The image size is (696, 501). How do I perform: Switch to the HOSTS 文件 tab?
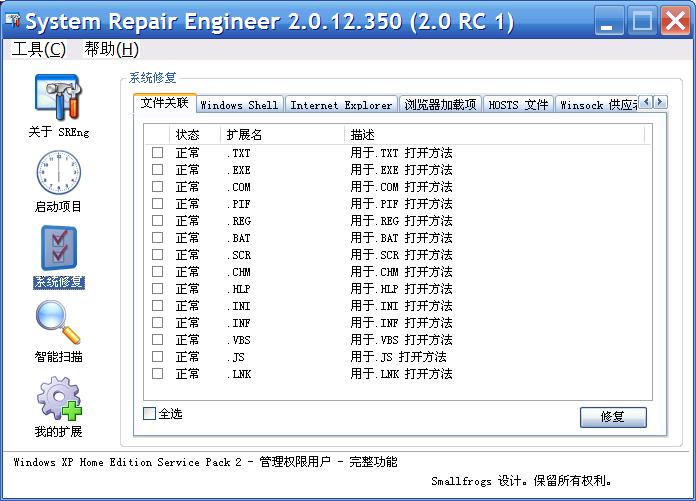(518, 105)
